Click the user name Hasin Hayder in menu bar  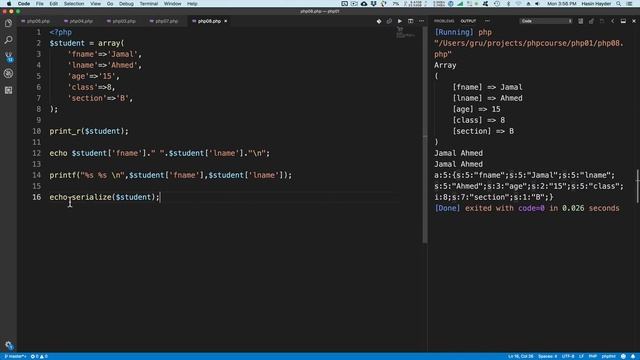[x=596, y=4]
